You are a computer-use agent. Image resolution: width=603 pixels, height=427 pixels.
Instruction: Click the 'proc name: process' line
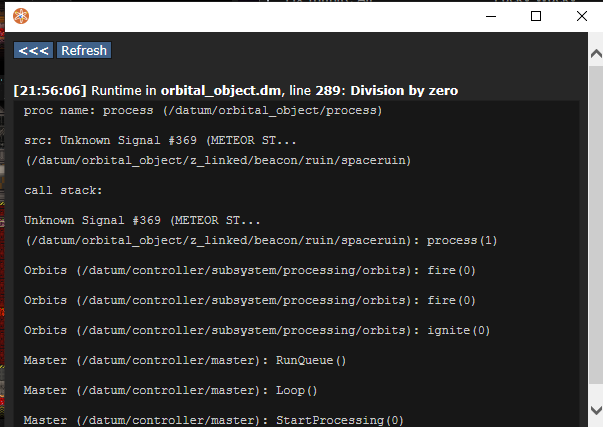(203, 111)
